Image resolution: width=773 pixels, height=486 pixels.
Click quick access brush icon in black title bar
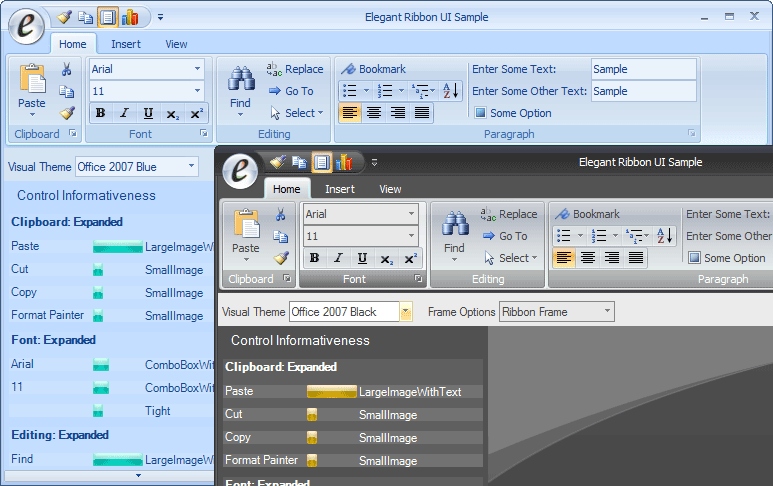pos(278,162)
